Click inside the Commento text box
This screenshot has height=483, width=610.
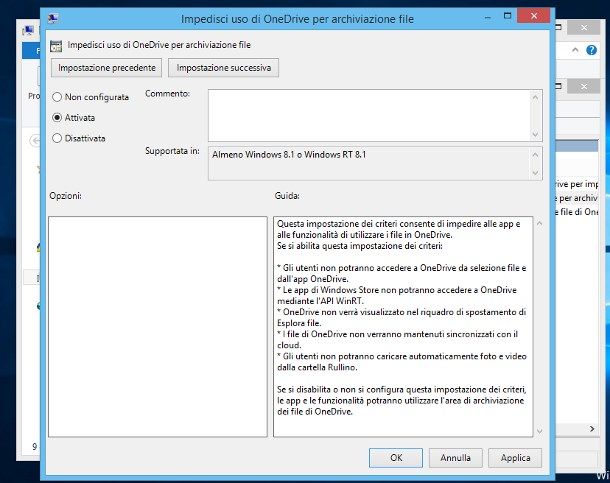pos(369,115)
